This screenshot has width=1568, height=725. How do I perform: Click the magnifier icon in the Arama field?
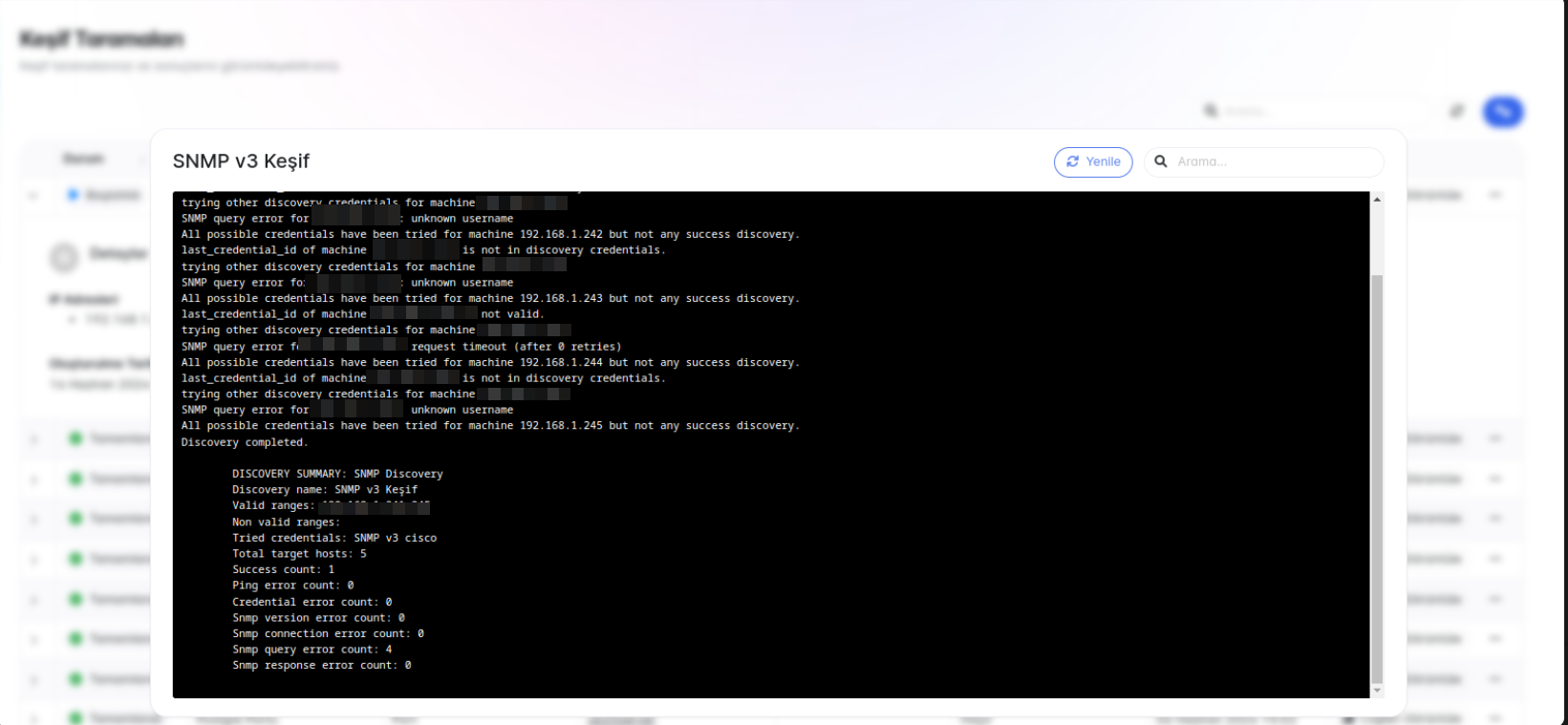tap(1161, 162)
